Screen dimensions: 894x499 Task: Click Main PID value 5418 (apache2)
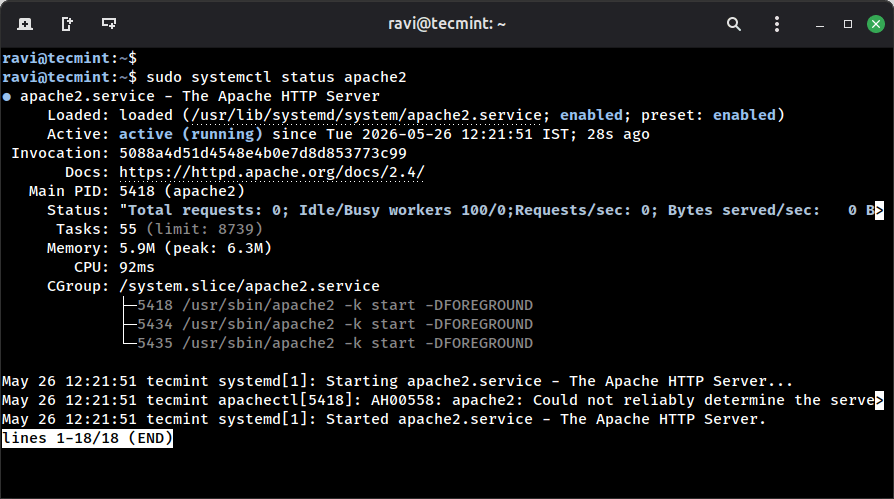pos(181,191)
